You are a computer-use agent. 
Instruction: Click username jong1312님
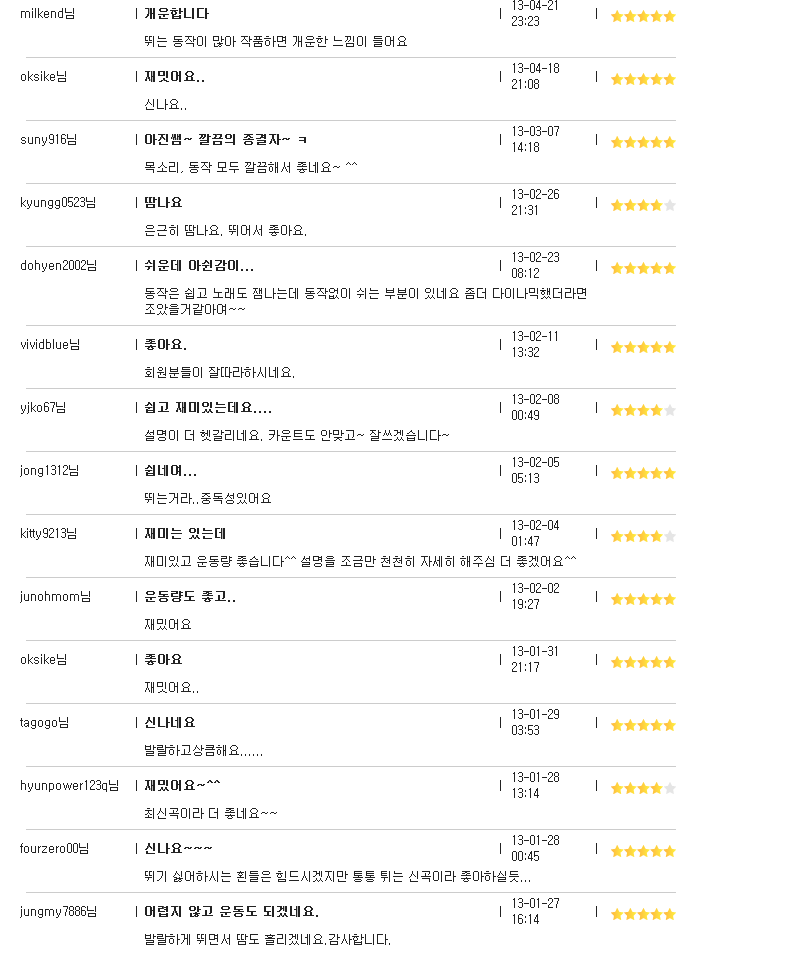point(49,471)
